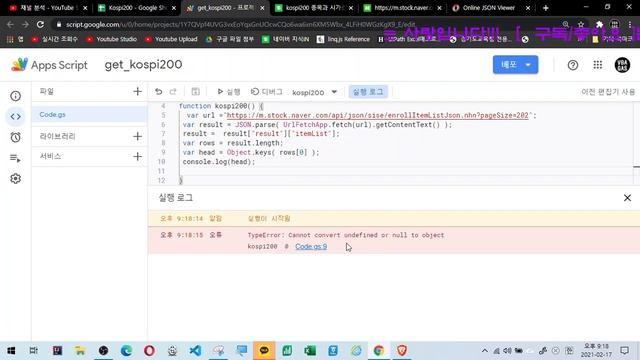Open the 배포 deploy dropdown button
Viewport: 640px width, 360px height.
click(515, 64)
